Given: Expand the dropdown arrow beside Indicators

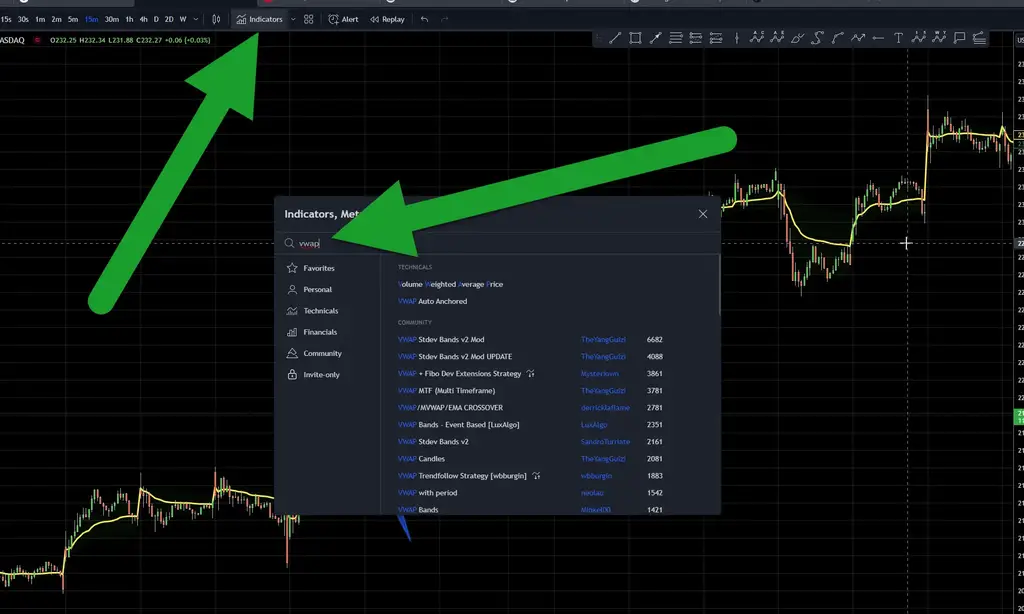Looking at the screenshot, I should [293, 19].
